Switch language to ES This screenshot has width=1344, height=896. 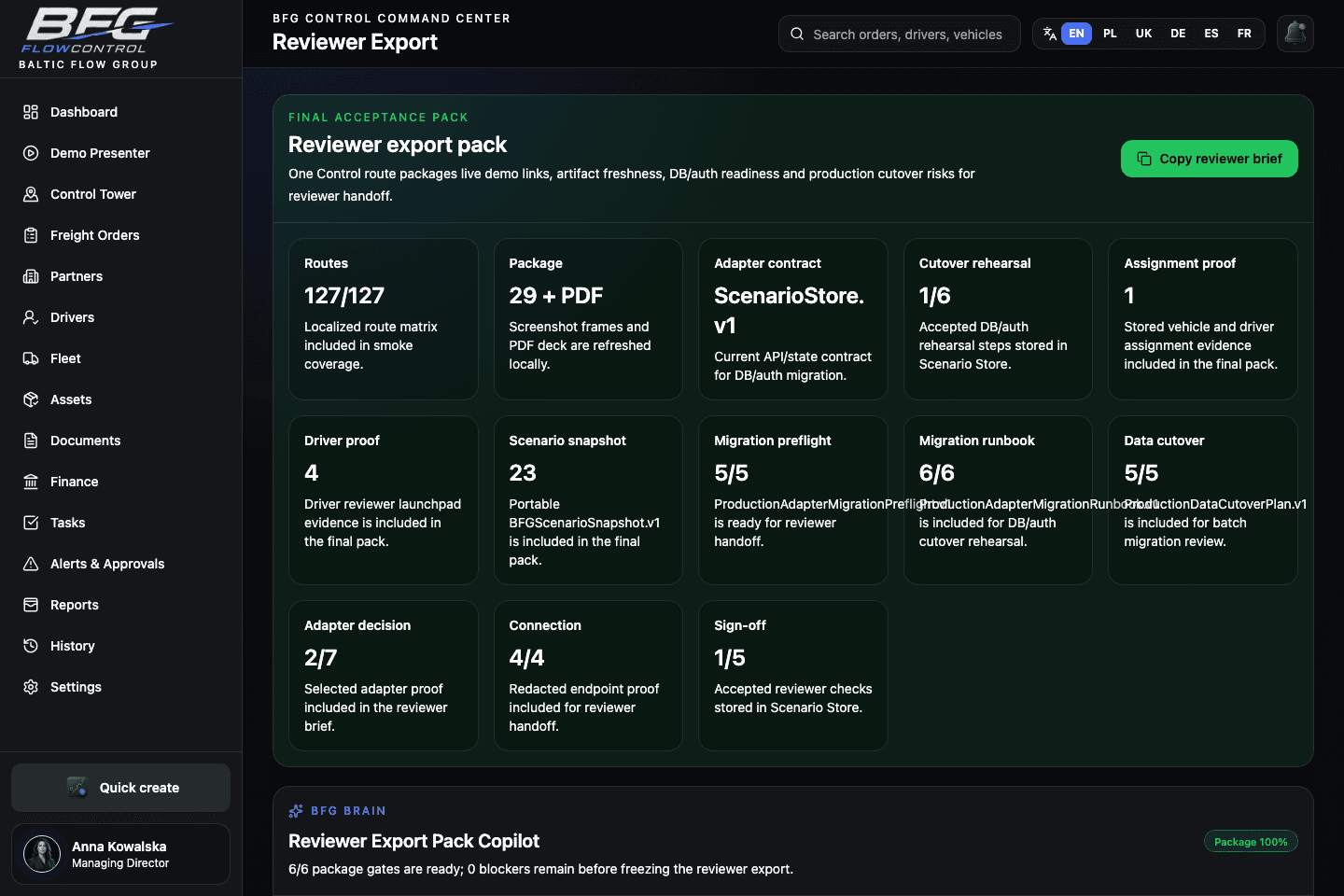(1211, 34)
